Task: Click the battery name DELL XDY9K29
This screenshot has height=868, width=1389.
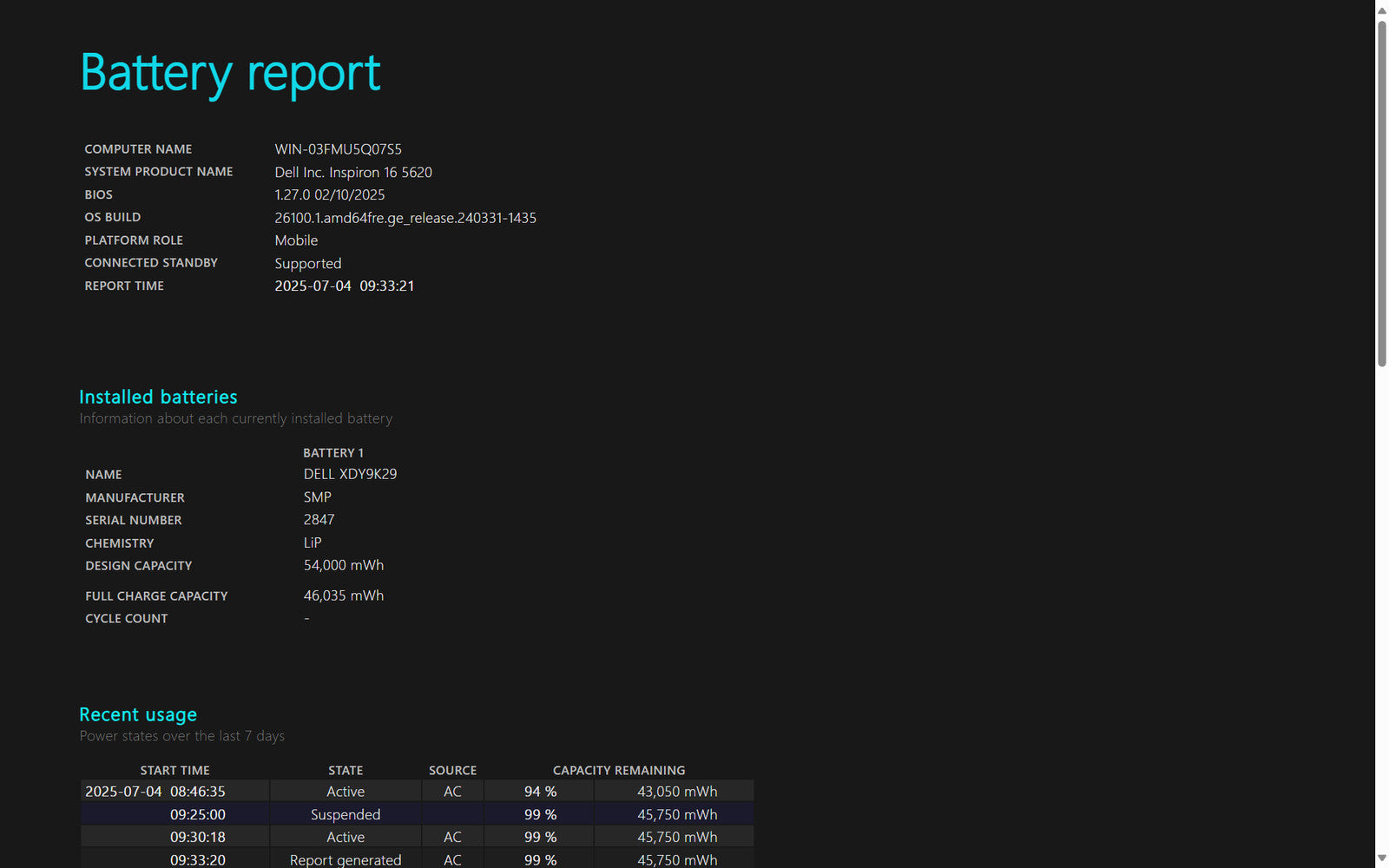Action: coord(350,474)
